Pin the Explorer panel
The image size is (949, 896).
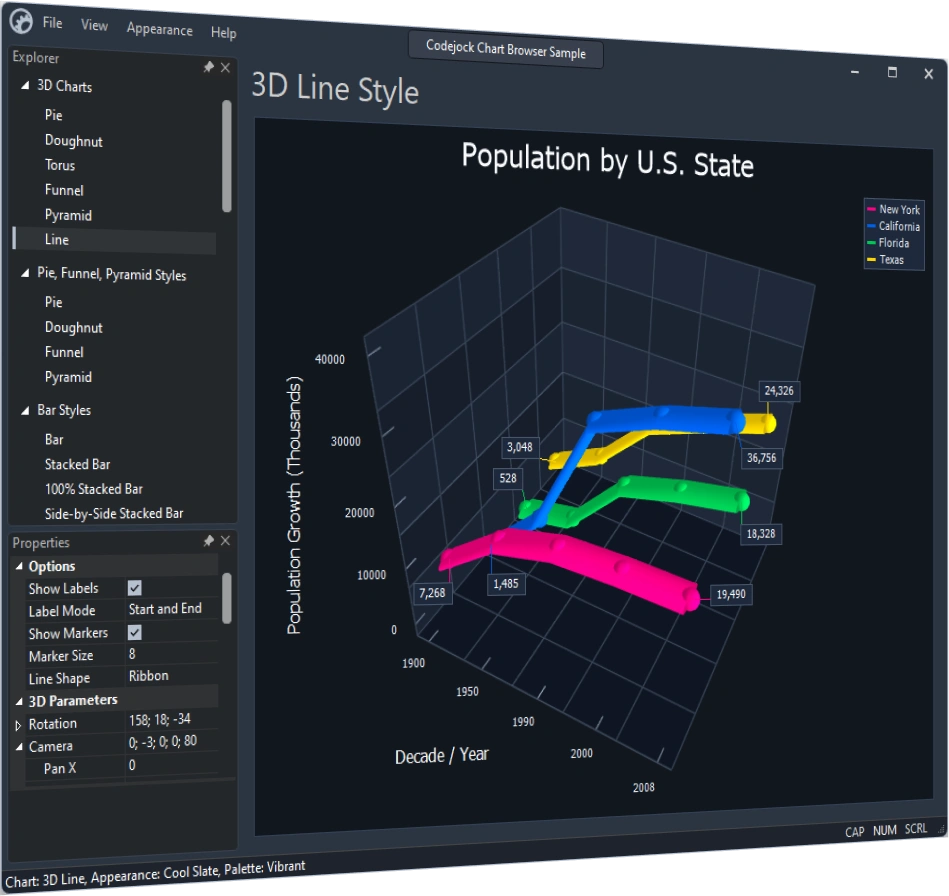209,67
